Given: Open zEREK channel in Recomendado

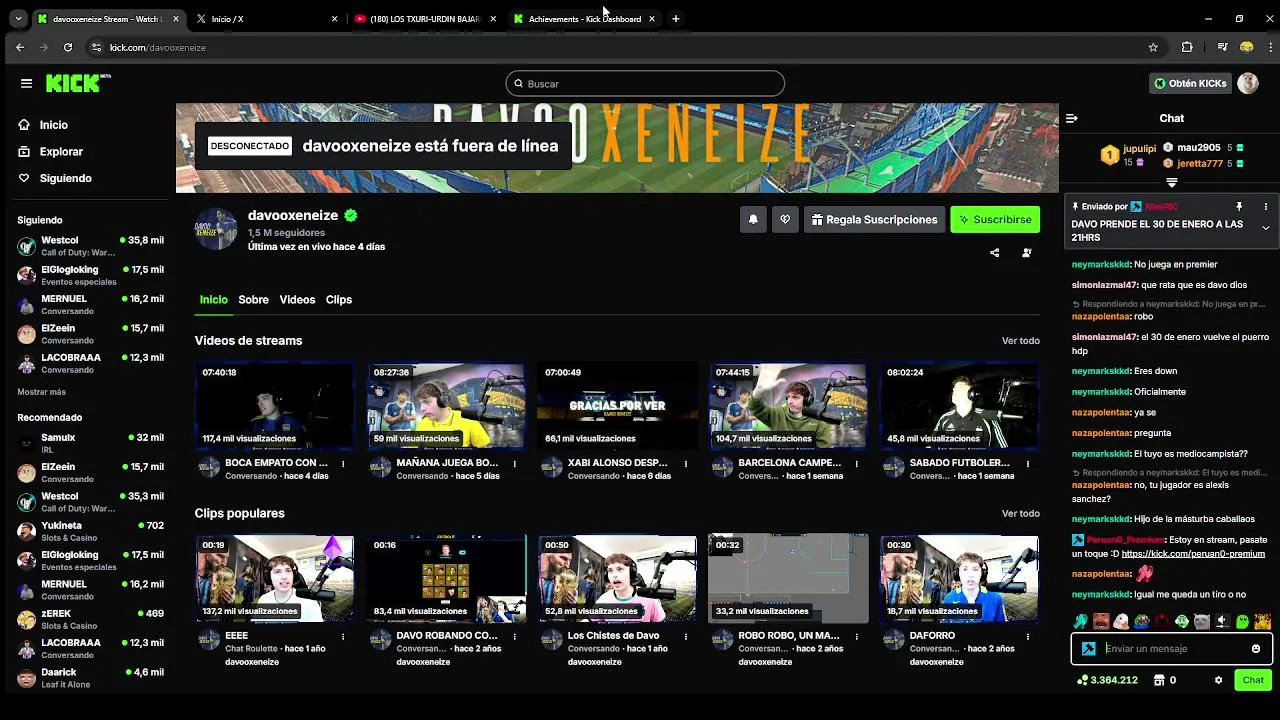Looking at the screenshot, I should coord(90,619).
